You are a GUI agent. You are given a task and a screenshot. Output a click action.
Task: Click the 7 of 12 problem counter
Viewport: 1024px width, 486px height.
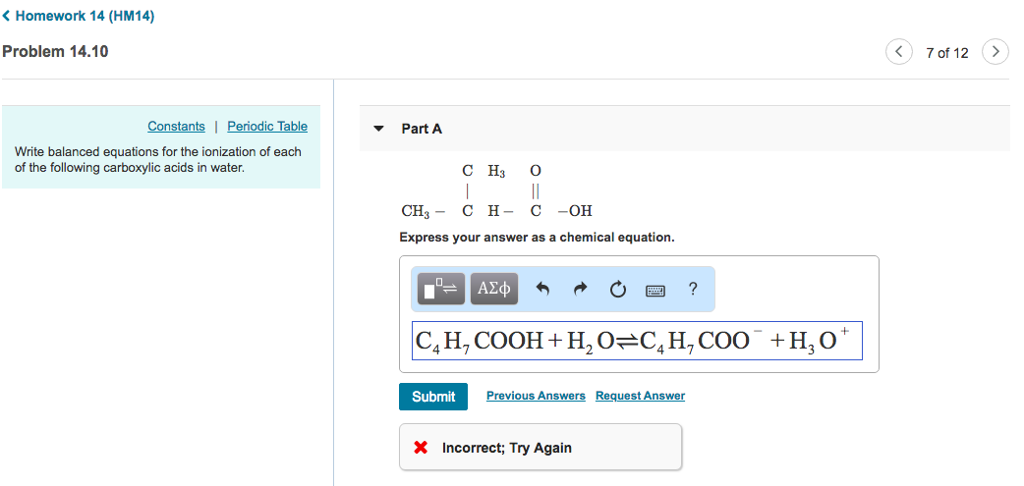click(947, 53)
